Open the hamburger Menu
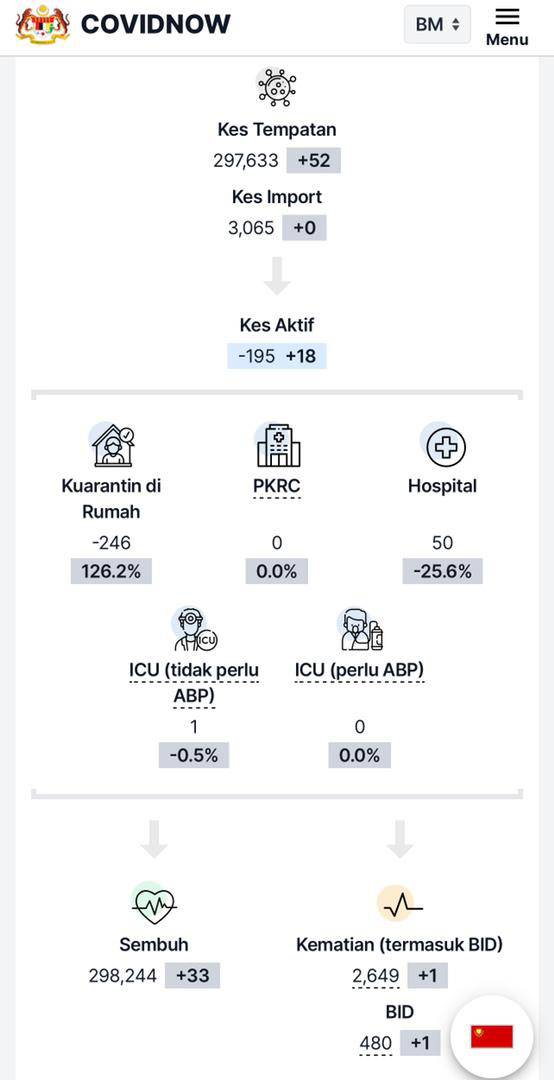 (x=507, y=26)
